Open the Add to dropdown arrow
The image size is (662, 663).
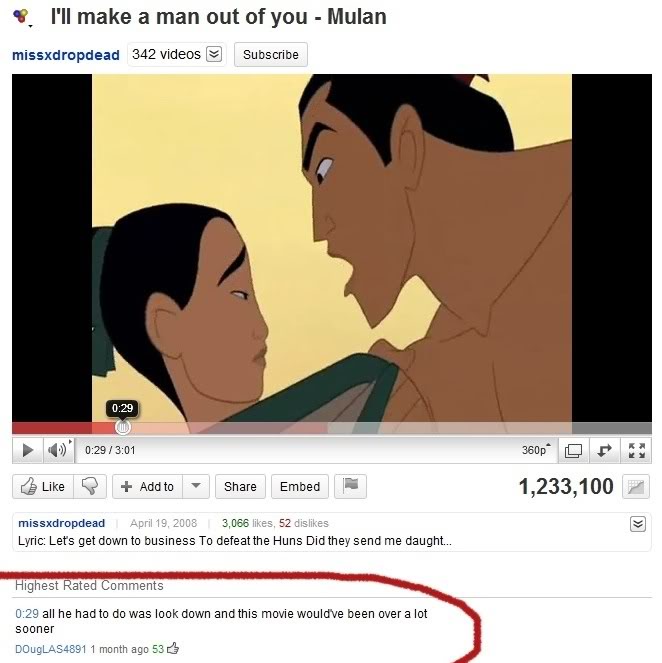click(196, 486)
